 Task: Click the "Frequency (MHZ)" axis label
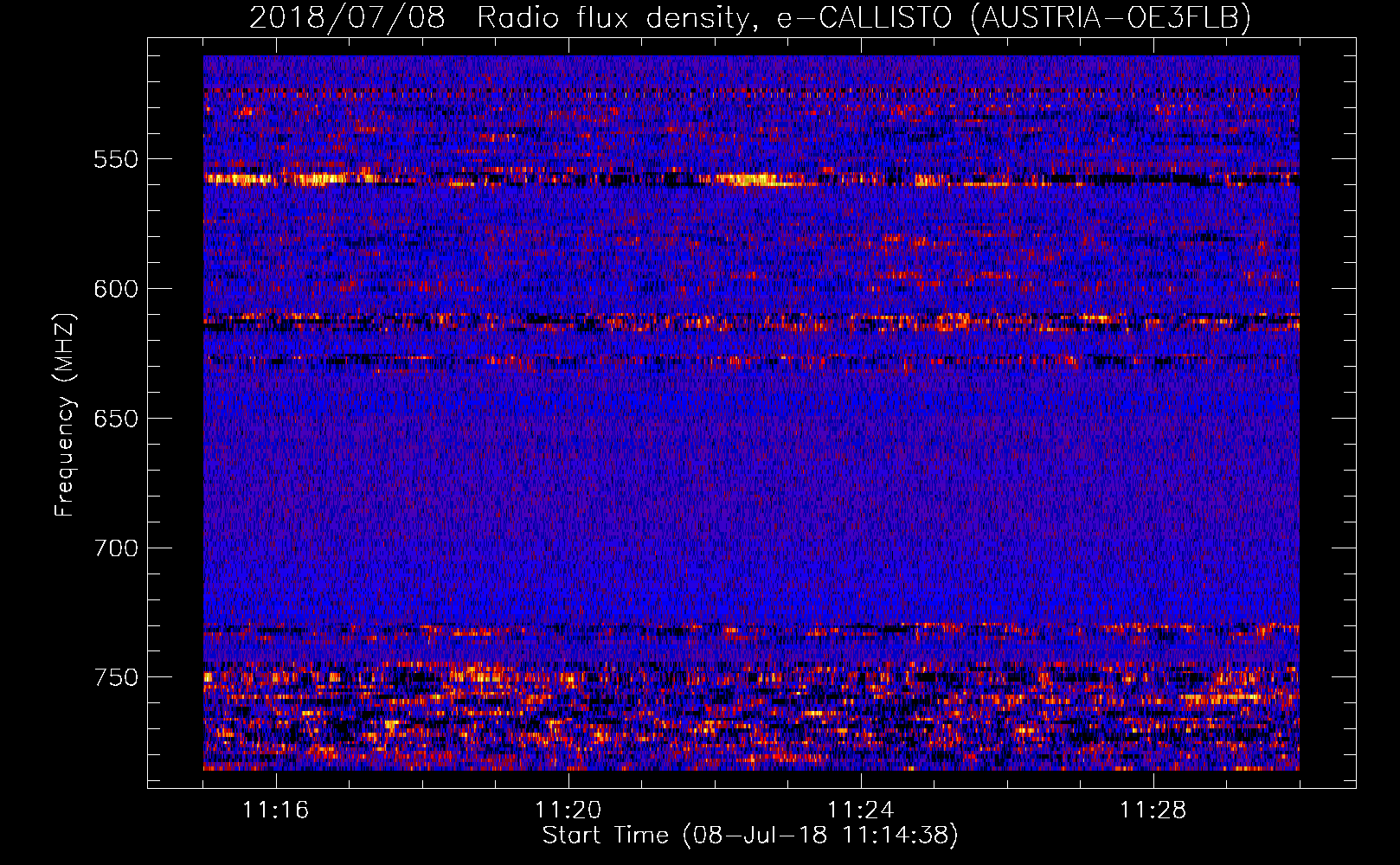65,415
